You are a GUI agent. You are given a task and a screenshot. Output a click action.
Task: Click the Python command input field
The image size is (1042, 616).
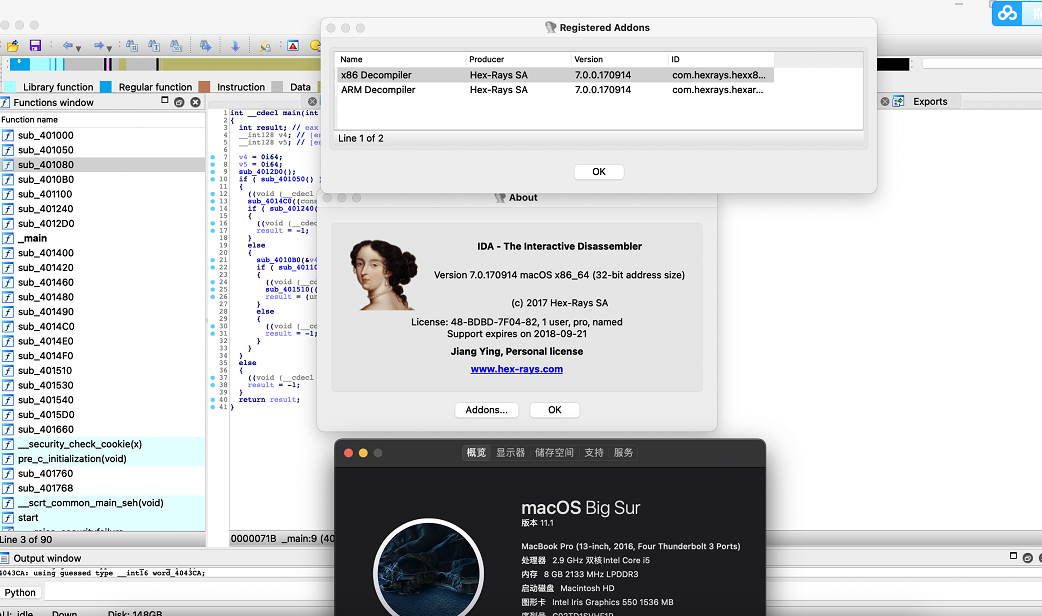click(542, 592)
